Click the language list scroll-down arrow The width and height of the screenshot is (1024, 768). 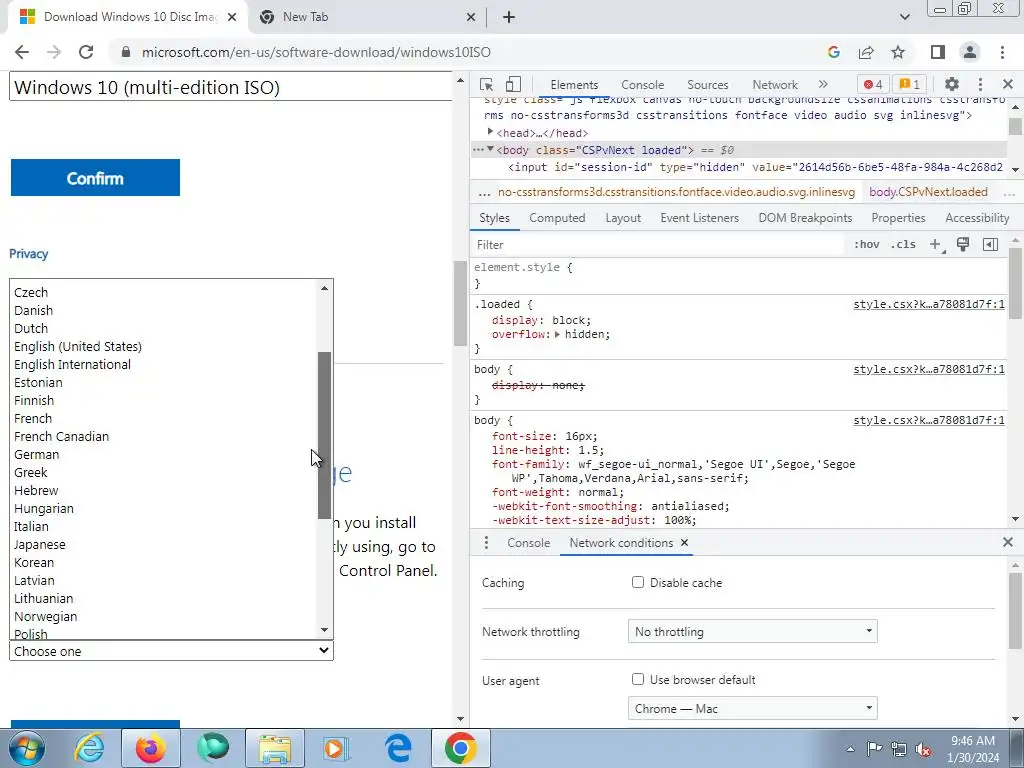coord(325,630)
